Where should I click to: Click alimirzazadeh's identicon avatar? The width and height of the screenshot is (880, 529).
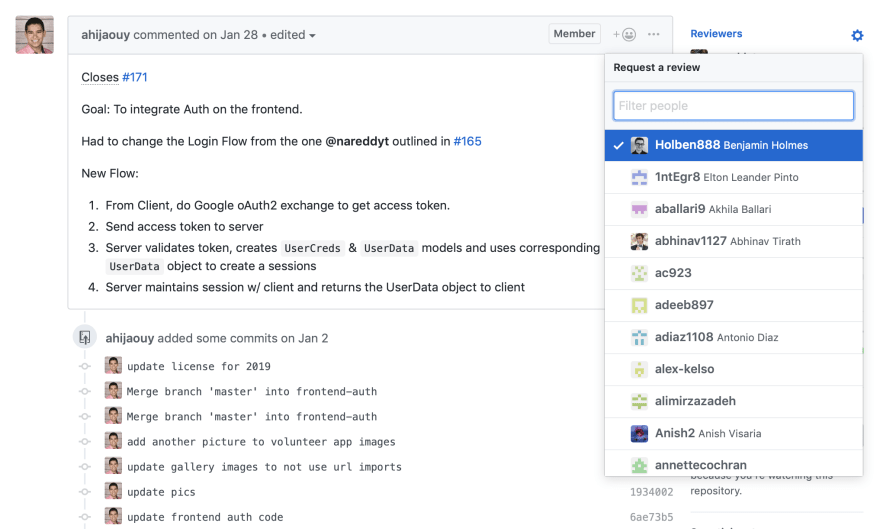(639, 401)
